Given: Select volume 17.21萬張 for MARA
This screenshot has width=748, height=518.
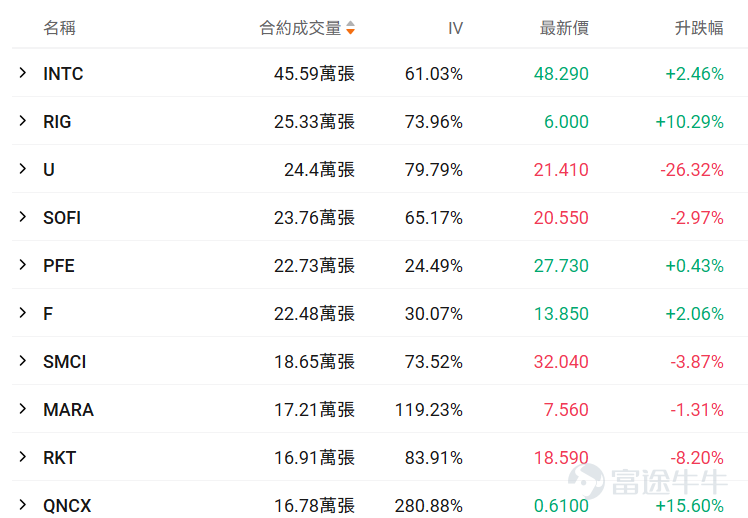Looking at the screenshot, I should pos(314,410).
